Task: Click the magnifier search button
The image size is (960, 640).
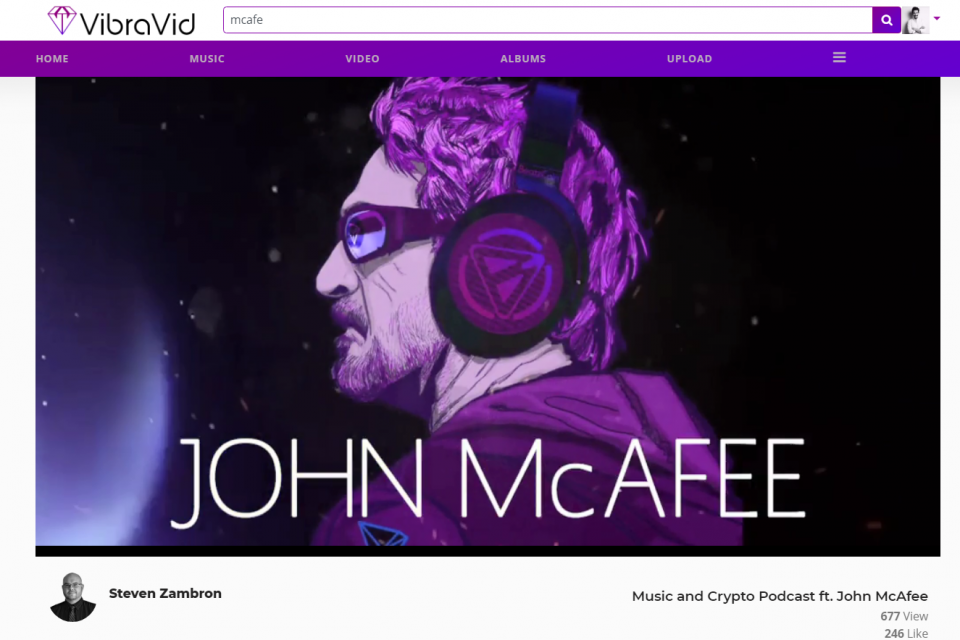Action: (x=886, y=20)
